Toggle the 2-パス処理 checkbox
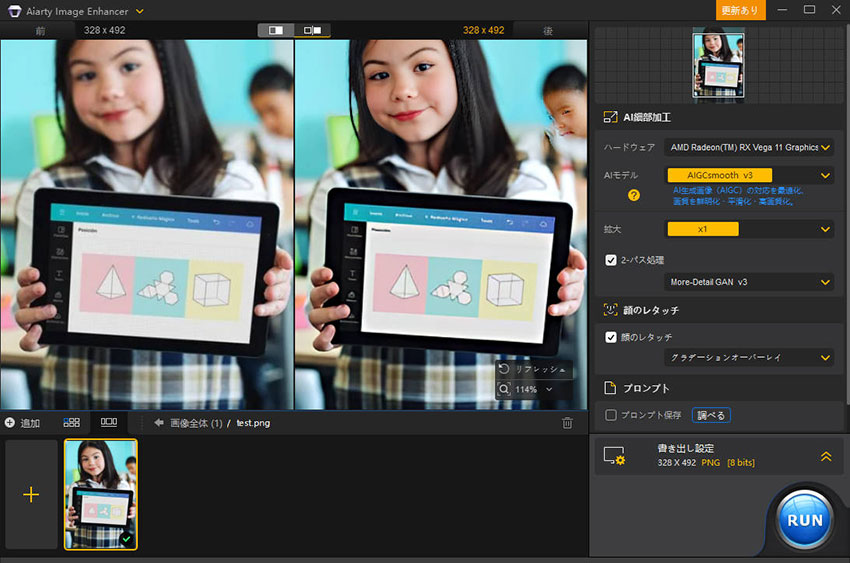Screen dimensions: 850x563 [611, 260]
